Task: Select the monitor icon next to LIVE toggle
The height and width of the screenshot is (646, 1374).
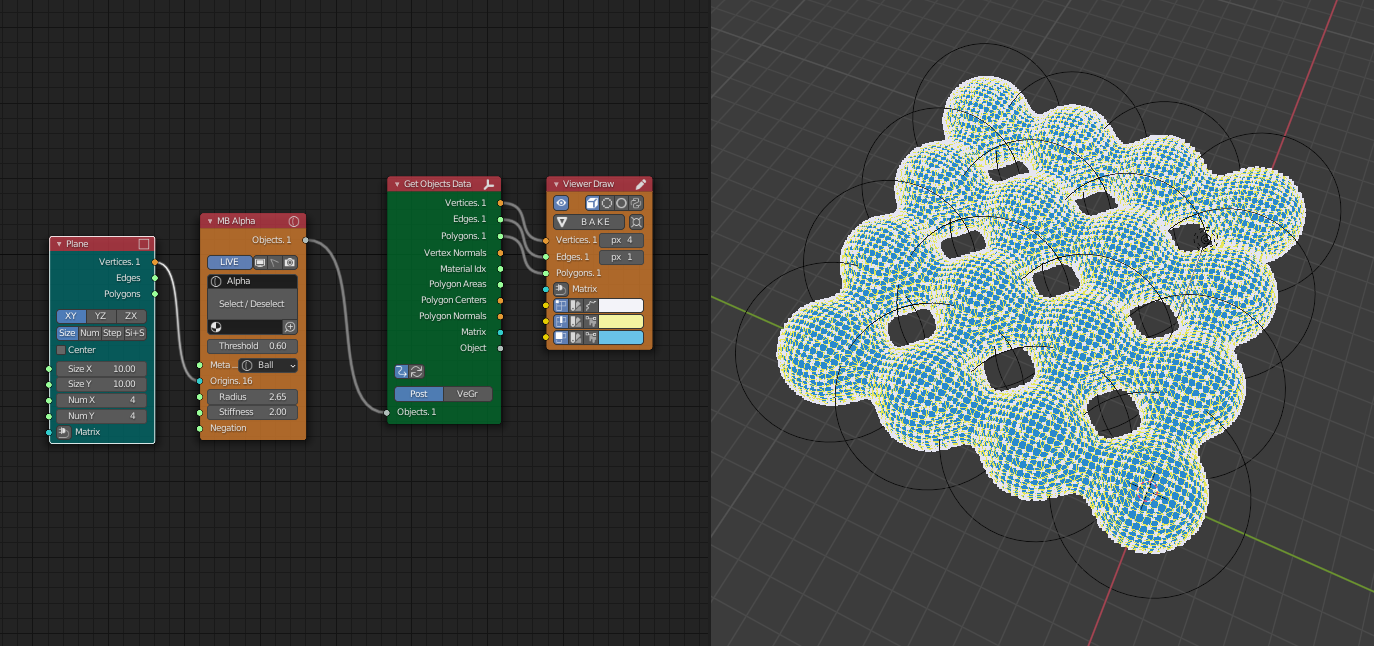Action: pos(259,263)
